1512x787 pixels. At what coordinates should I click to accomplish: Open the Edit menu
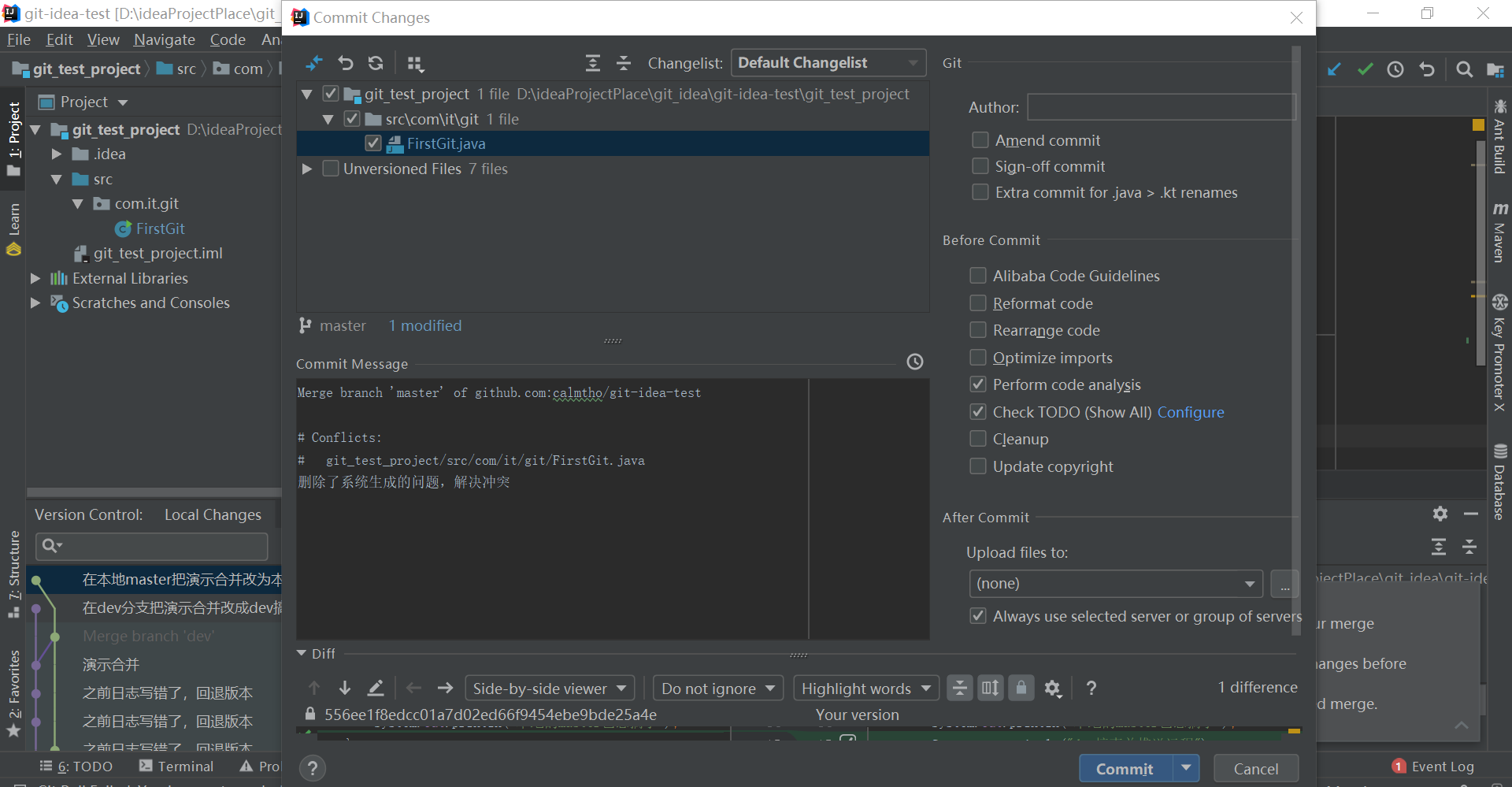pyautogui.click(x=59, y=39)
